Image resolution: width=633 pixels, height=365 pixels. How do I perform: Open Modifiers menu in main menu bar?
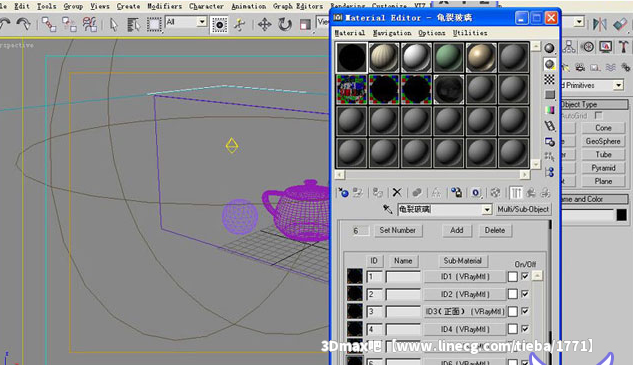coord(164,6)
